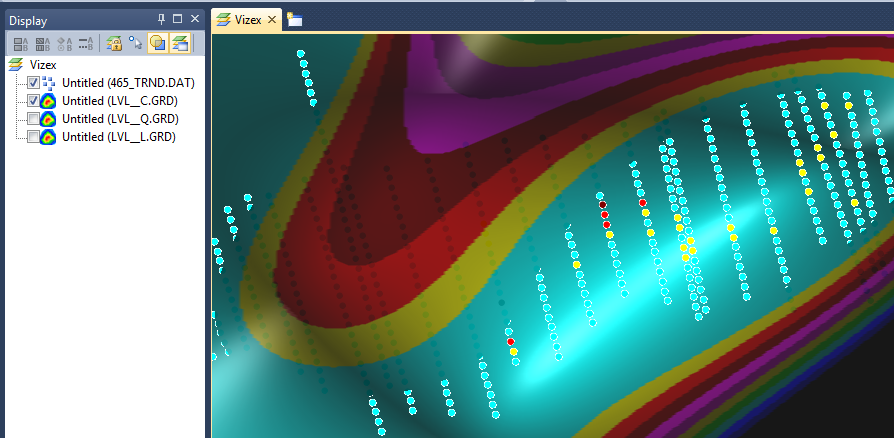Click the first A/B layer arrangement icon
894x438 pixels.
click(x=21, y=43)
